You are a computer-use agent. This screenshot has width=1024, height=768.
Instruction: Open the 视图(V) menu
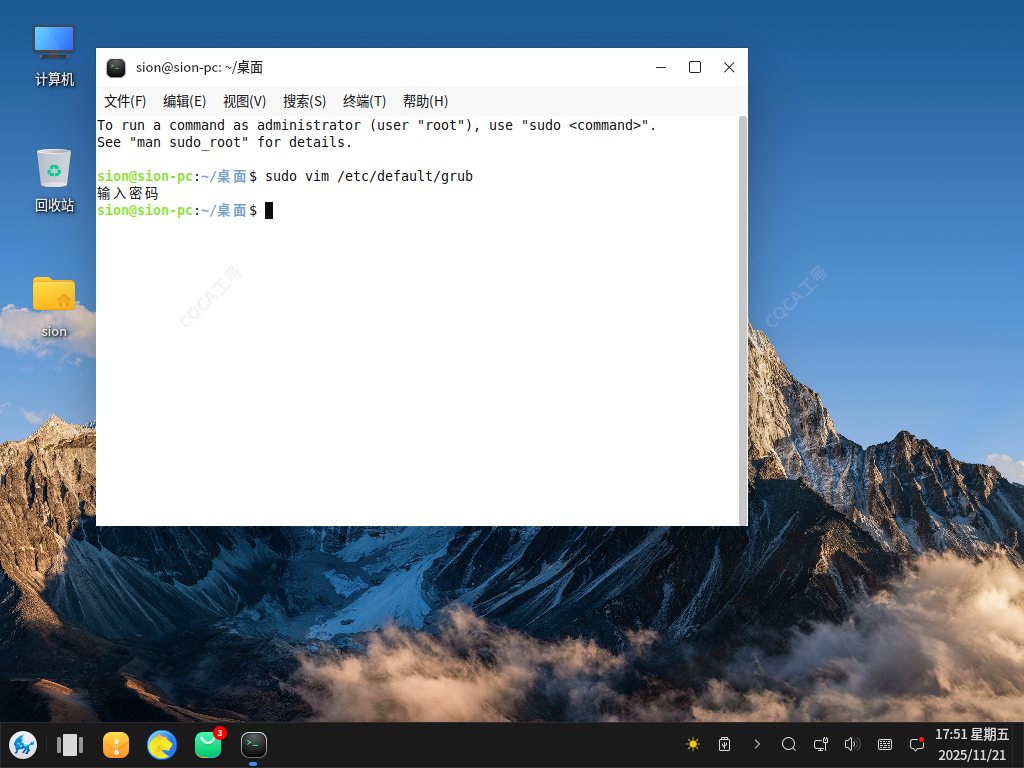click(x=244, y=101)
